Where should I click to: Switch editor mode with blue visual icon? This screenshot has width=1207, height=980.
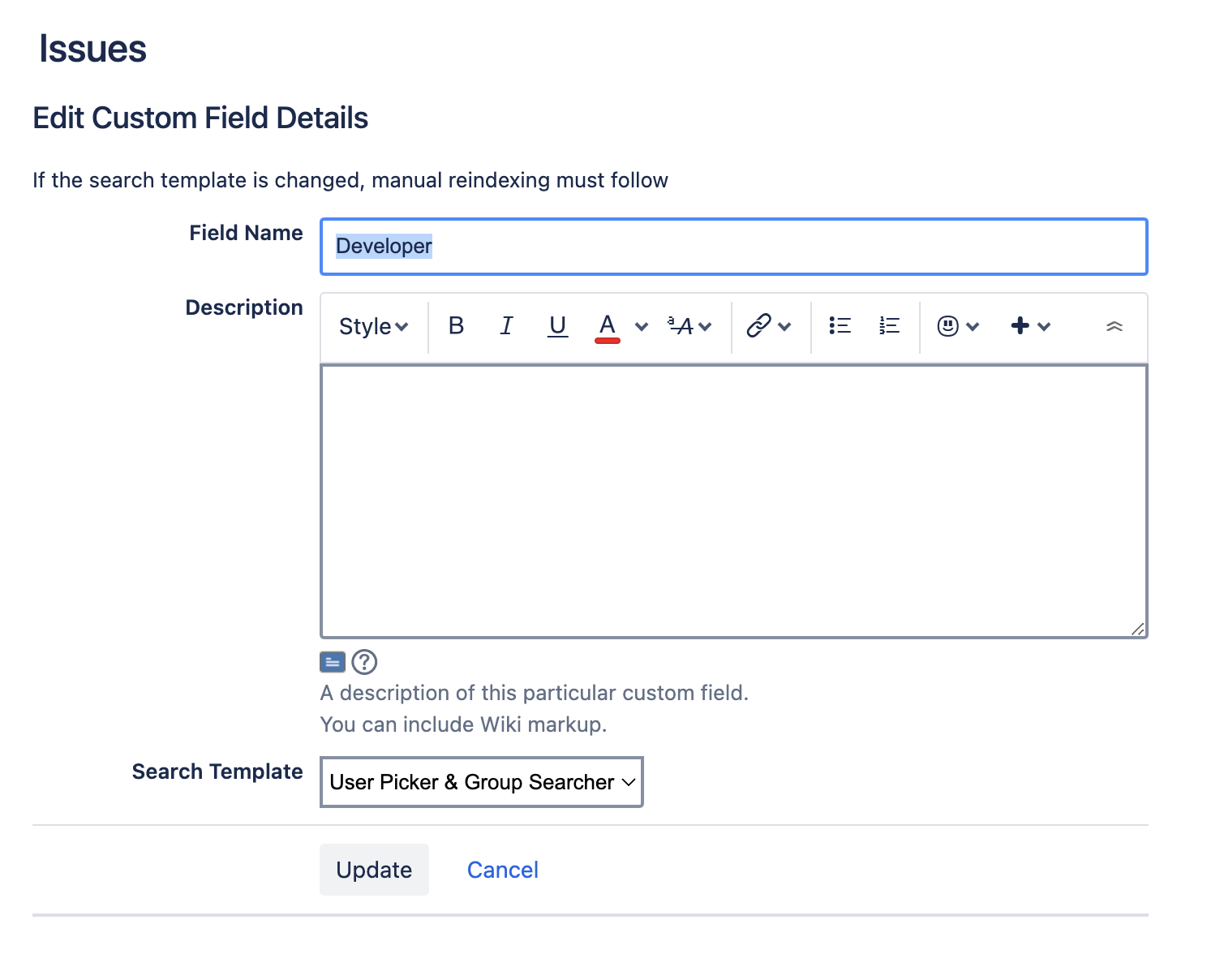coord(333,662)
